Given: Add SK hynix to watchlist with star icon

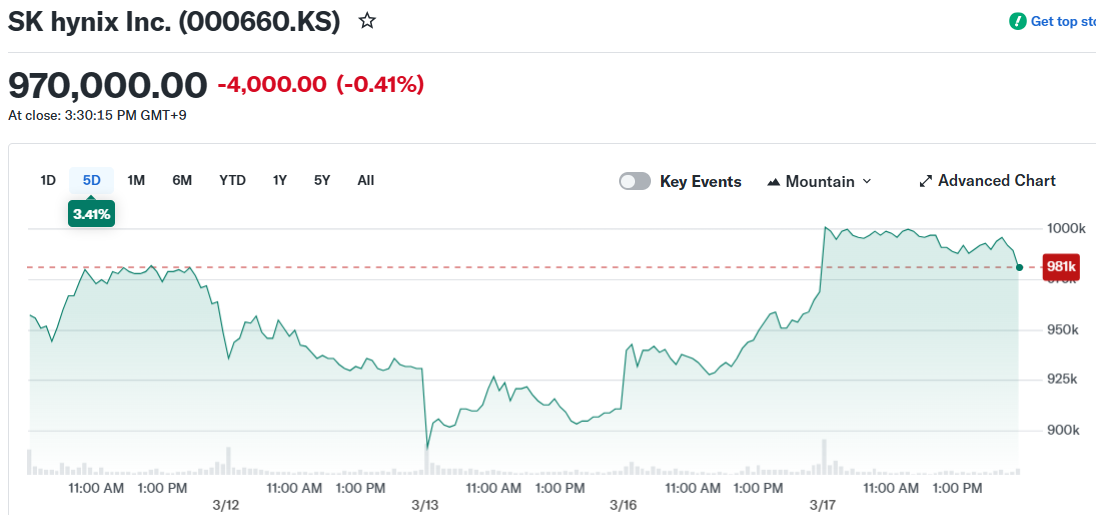Looking at the screenshot, I should (367, 21).
